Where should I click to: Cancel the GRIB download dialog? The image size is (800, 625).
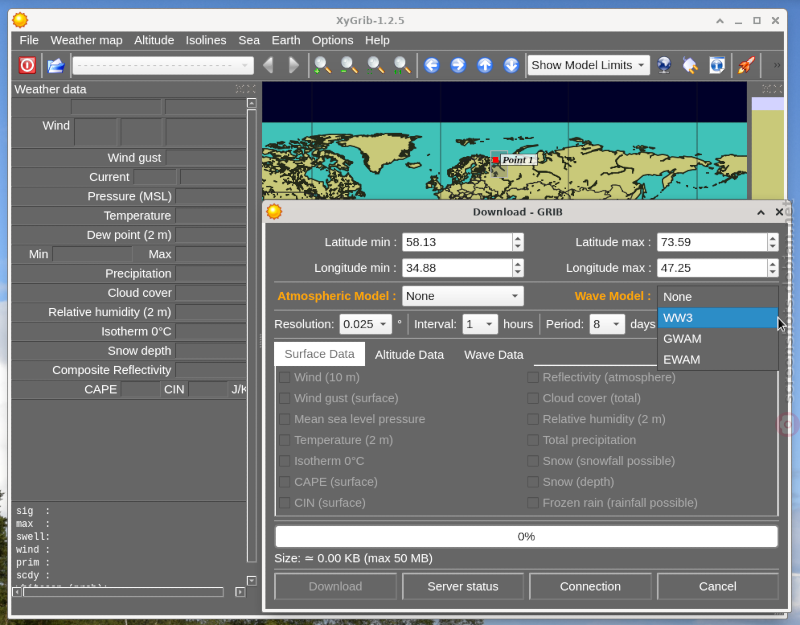(717, 587)
